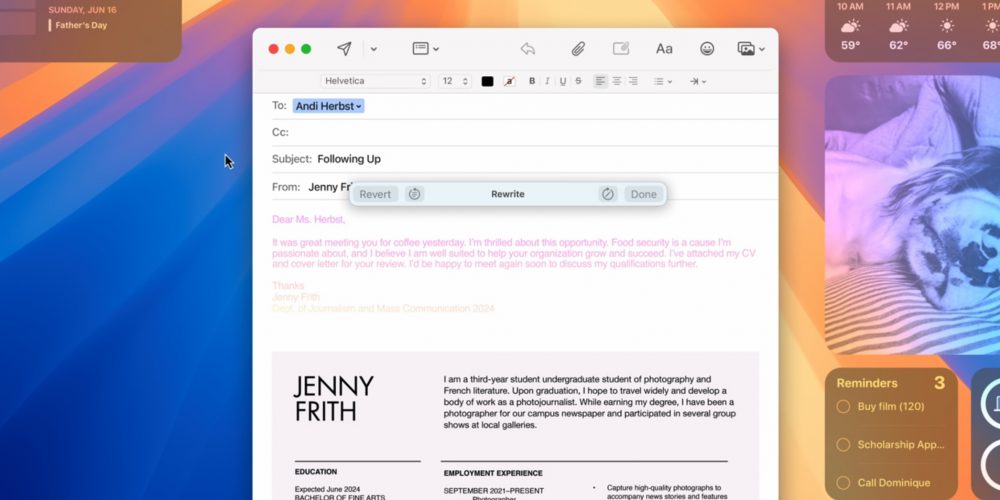This screenshot has height=500, width=1000.
Task: Toggle underline formatting
Action: [x=562, y=81]
